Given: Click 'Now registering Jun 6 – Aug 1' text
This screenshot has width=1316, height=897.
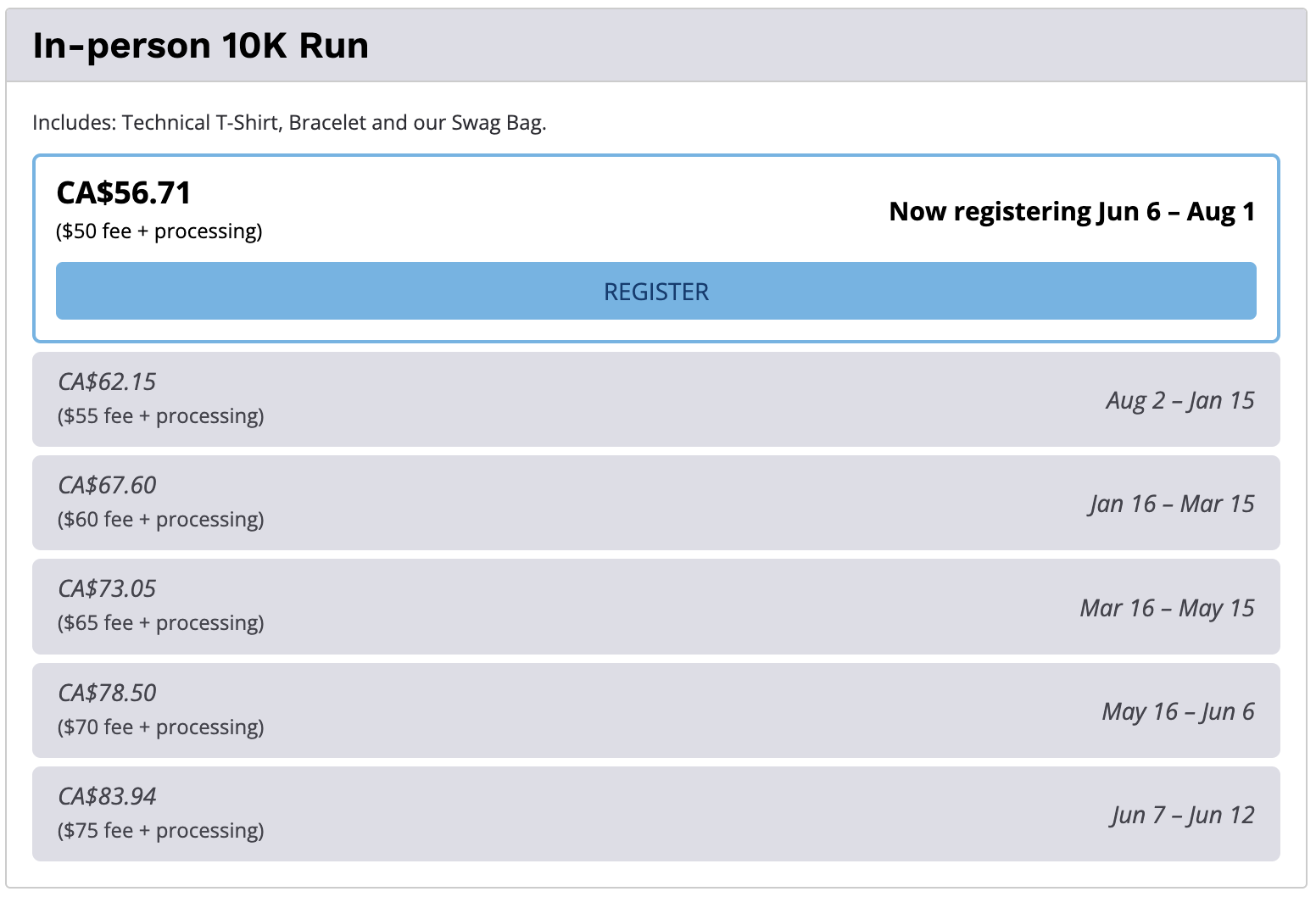Looking at the screenshot, I should pyautogui.click(x=1072, y=212).
